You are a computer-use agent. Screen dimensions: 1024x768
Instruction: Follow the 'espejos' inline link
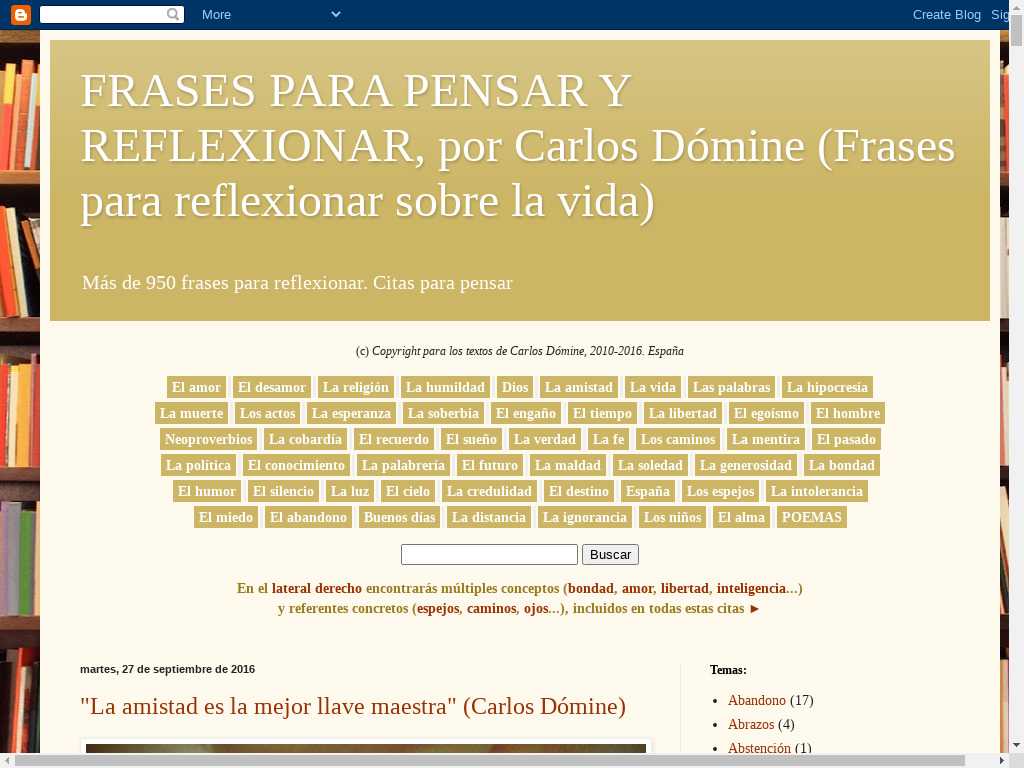point(437,608)
